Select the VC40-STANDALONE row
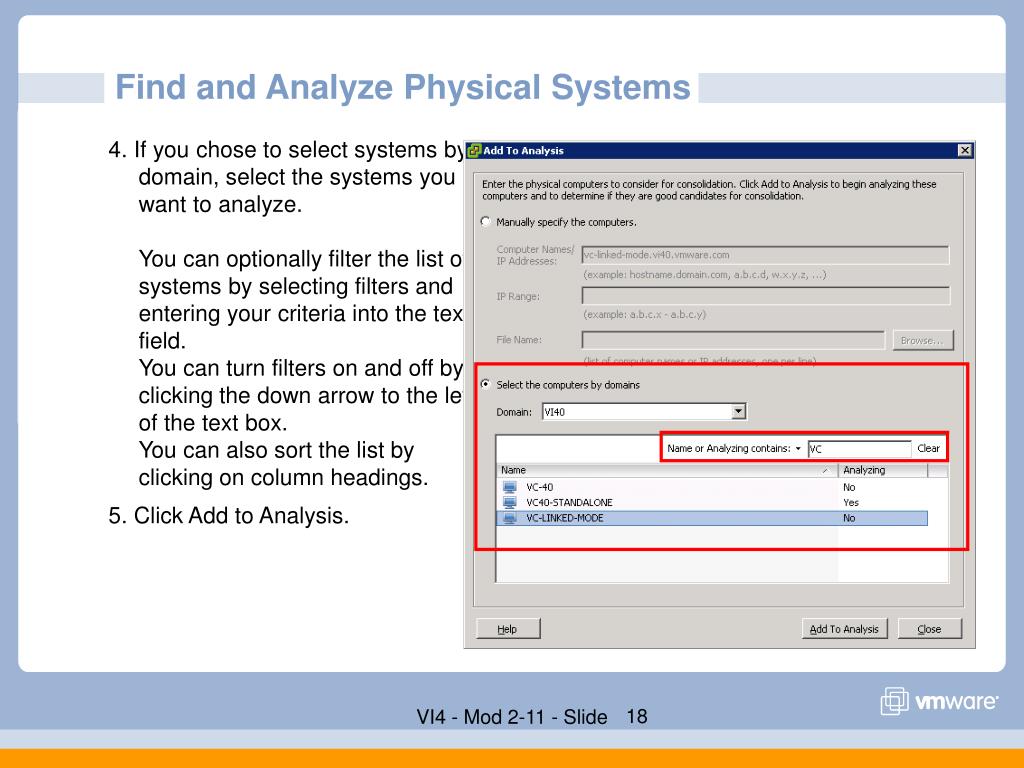 coord(712,503)
